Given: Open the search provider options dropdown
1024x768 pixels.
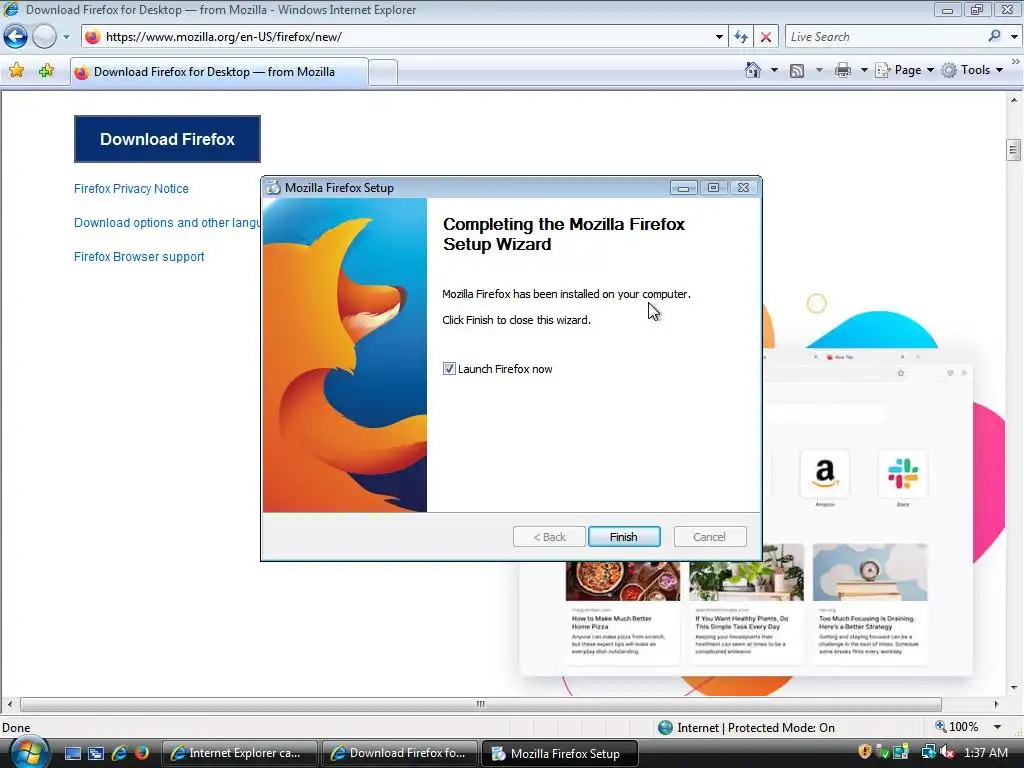Looking at the screenshot, I should point(1014,37).
